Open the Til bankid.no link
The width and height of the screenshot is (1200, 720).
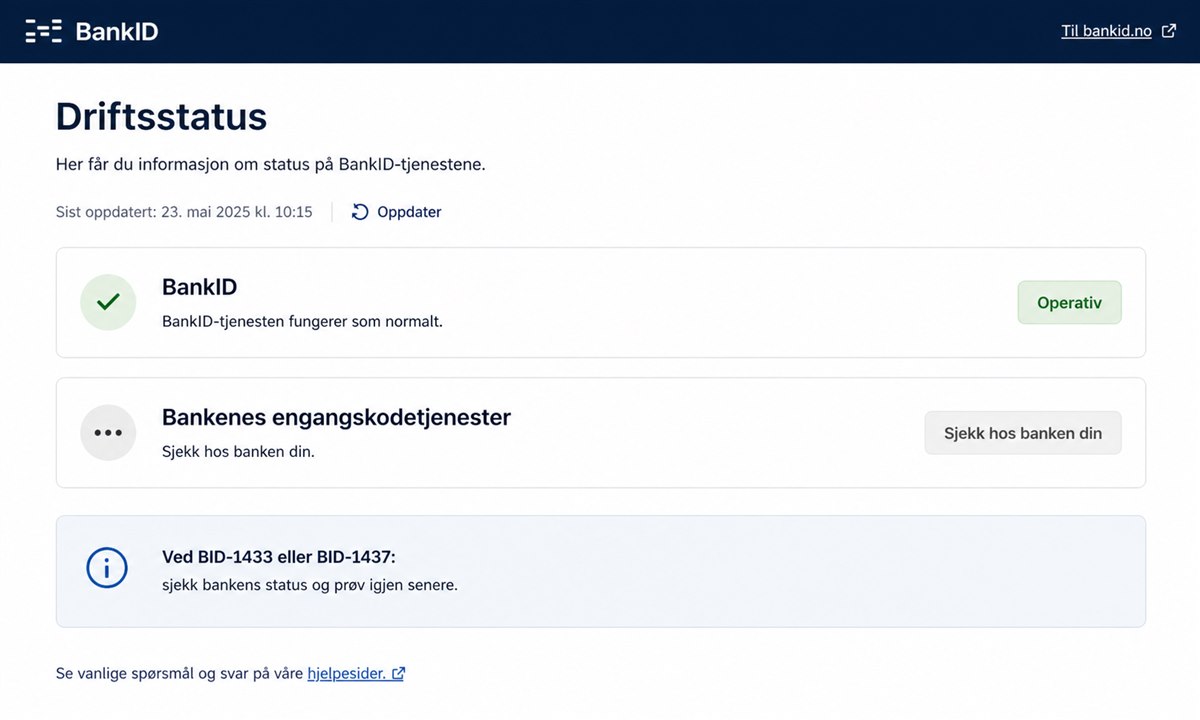1107,31
